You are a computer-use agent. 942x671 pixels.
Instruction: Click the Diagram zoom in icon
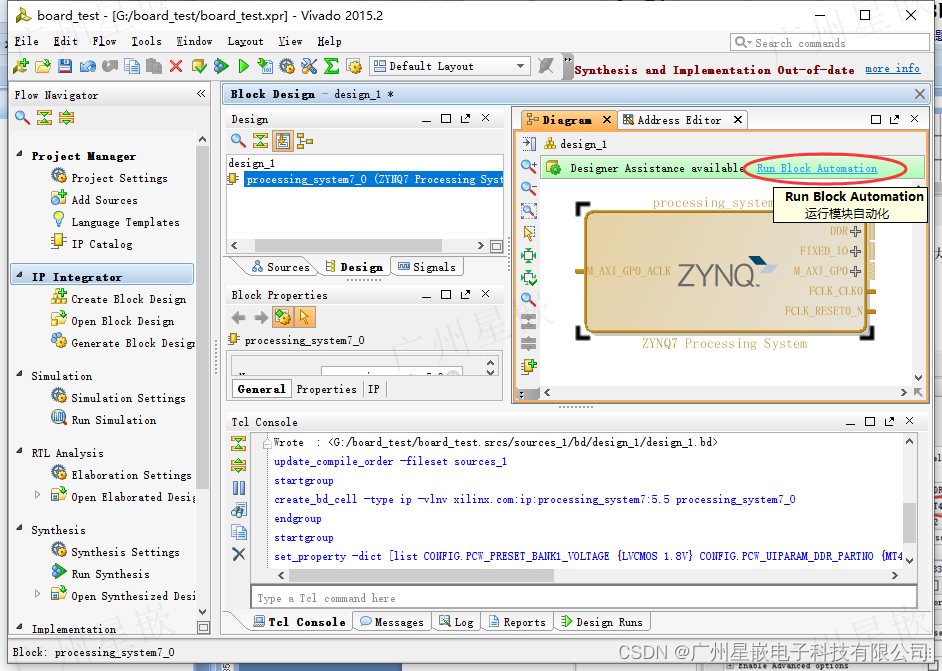pyautogui.click(x=529, y=166)
